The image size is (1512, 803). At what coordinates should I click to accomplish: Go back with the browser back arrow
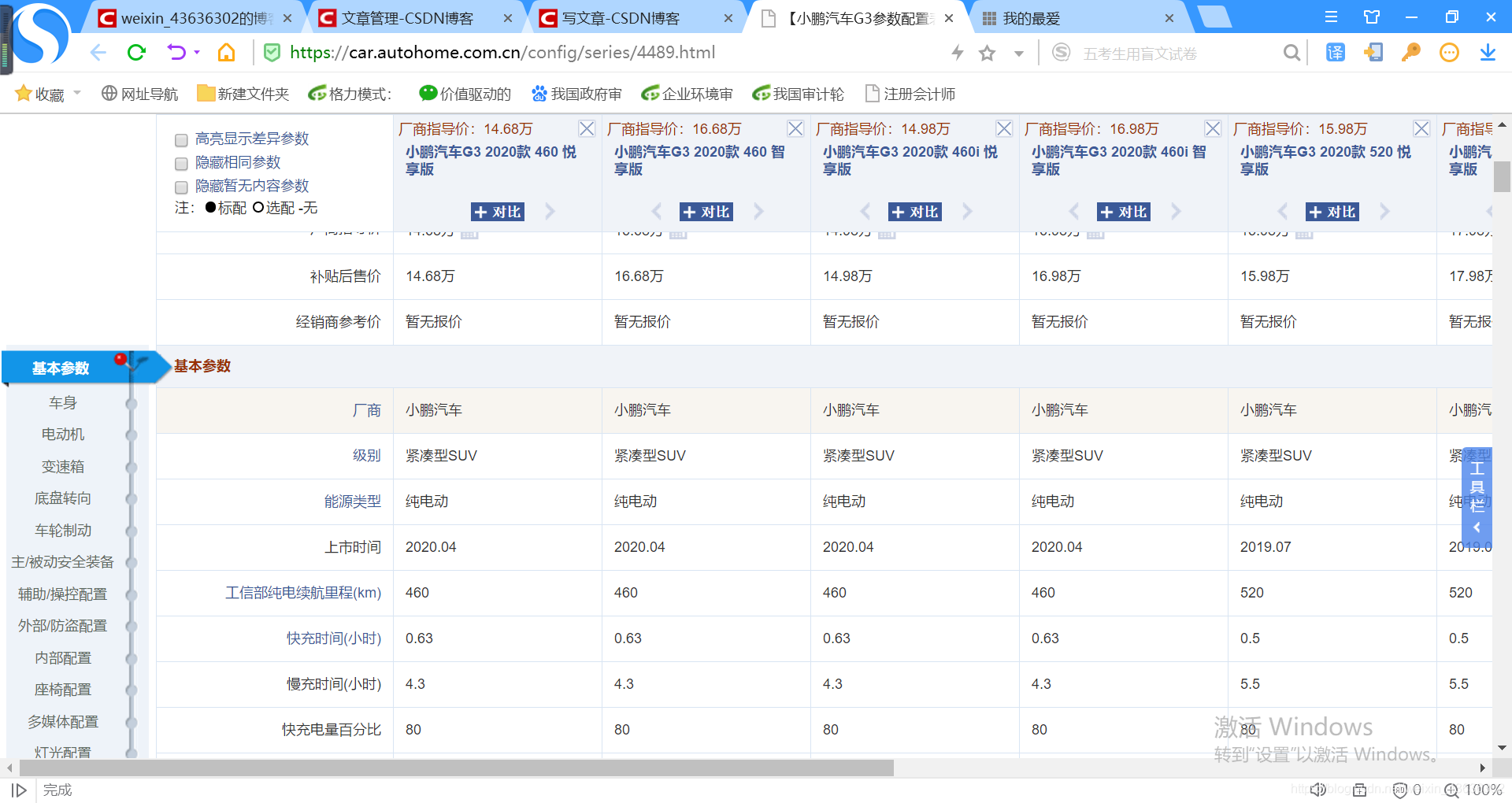(x=98, y=53)
